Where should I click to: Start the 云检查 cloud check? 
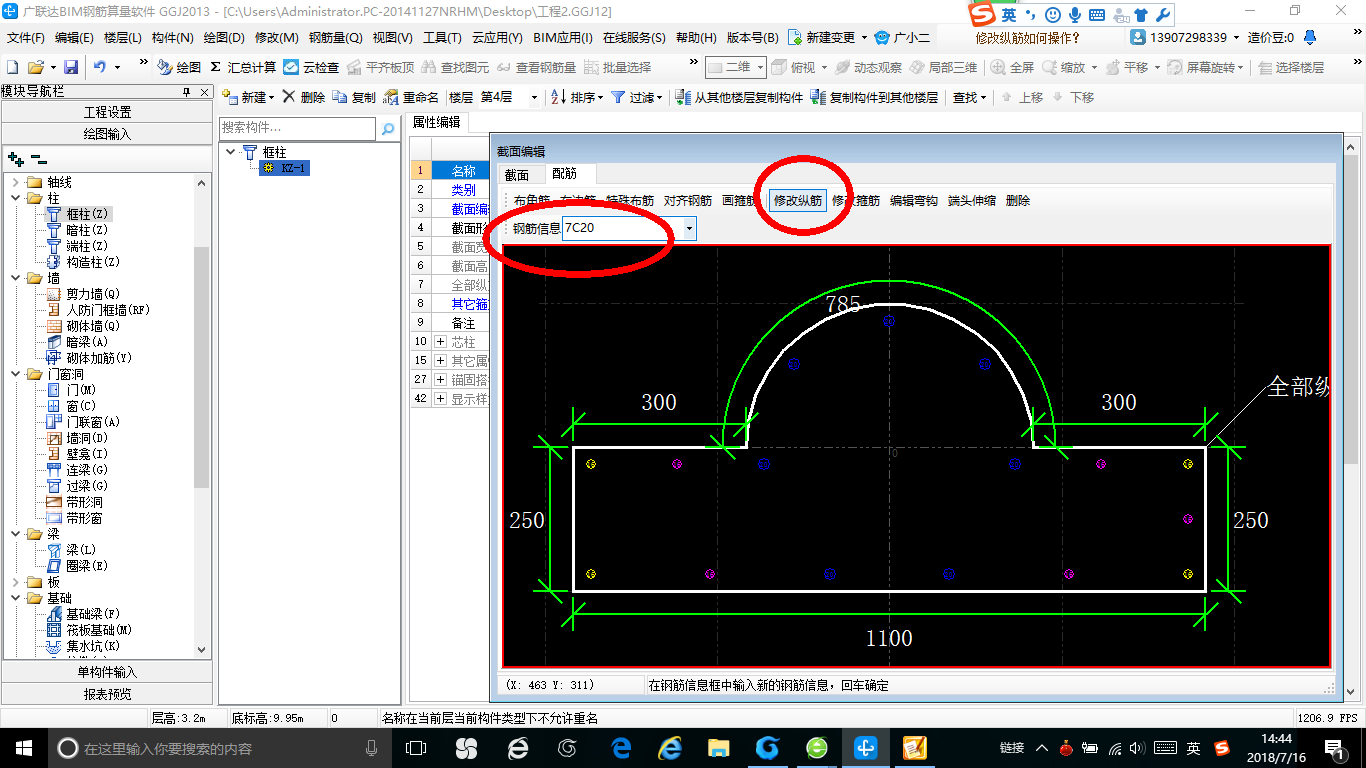311,67
